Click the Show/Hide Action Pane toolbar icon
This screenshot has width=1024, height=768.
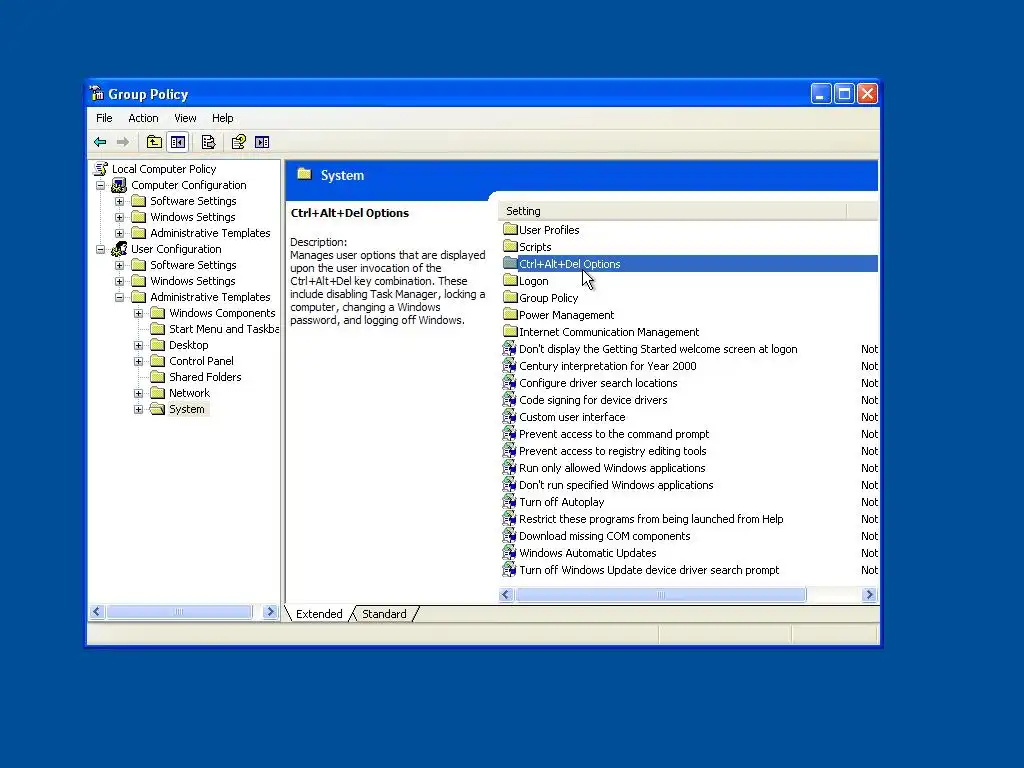[262, 142]
